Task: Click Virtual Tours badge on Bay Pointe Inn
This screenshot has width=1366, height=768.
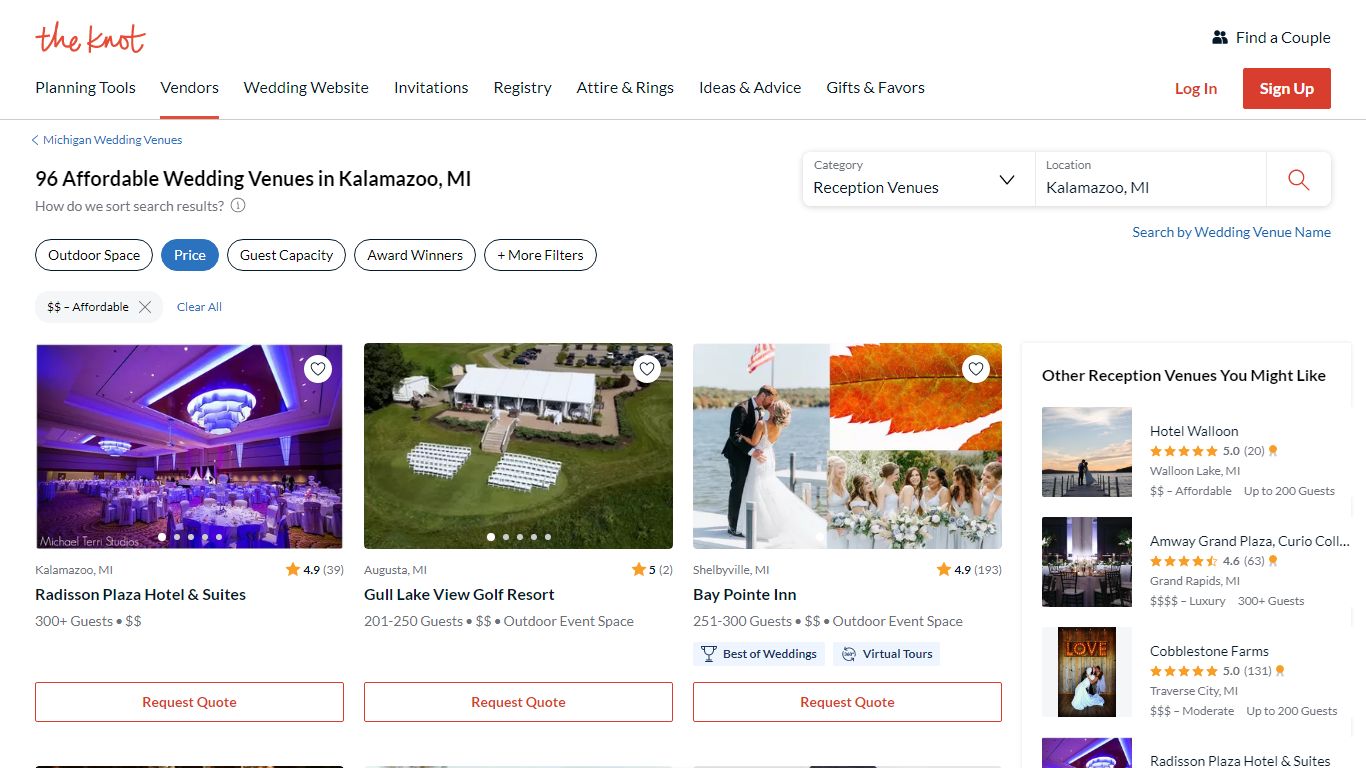Action: 886,654
